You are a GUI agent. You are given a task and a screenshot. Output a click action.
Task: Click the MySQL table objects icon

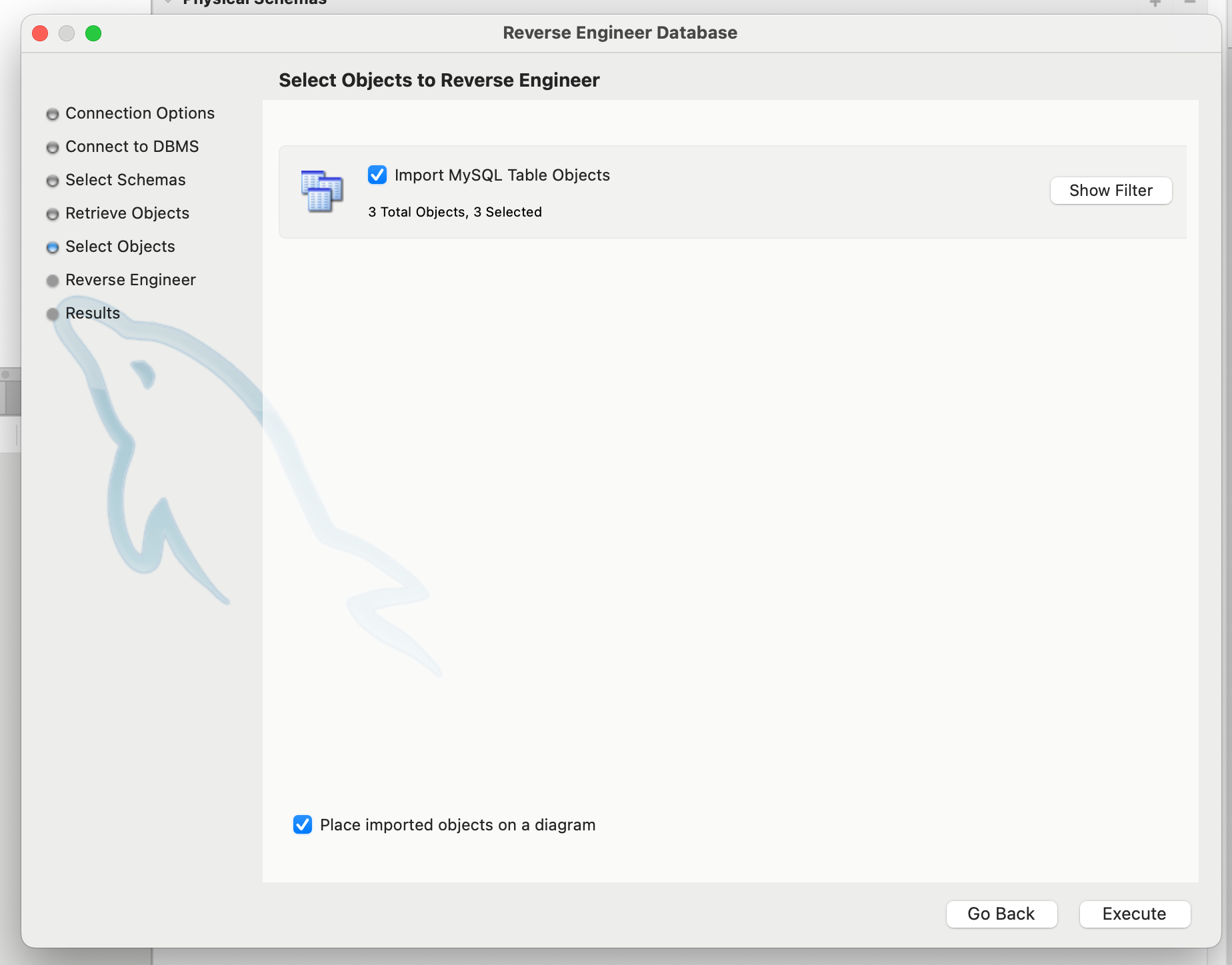coord(321,191)
